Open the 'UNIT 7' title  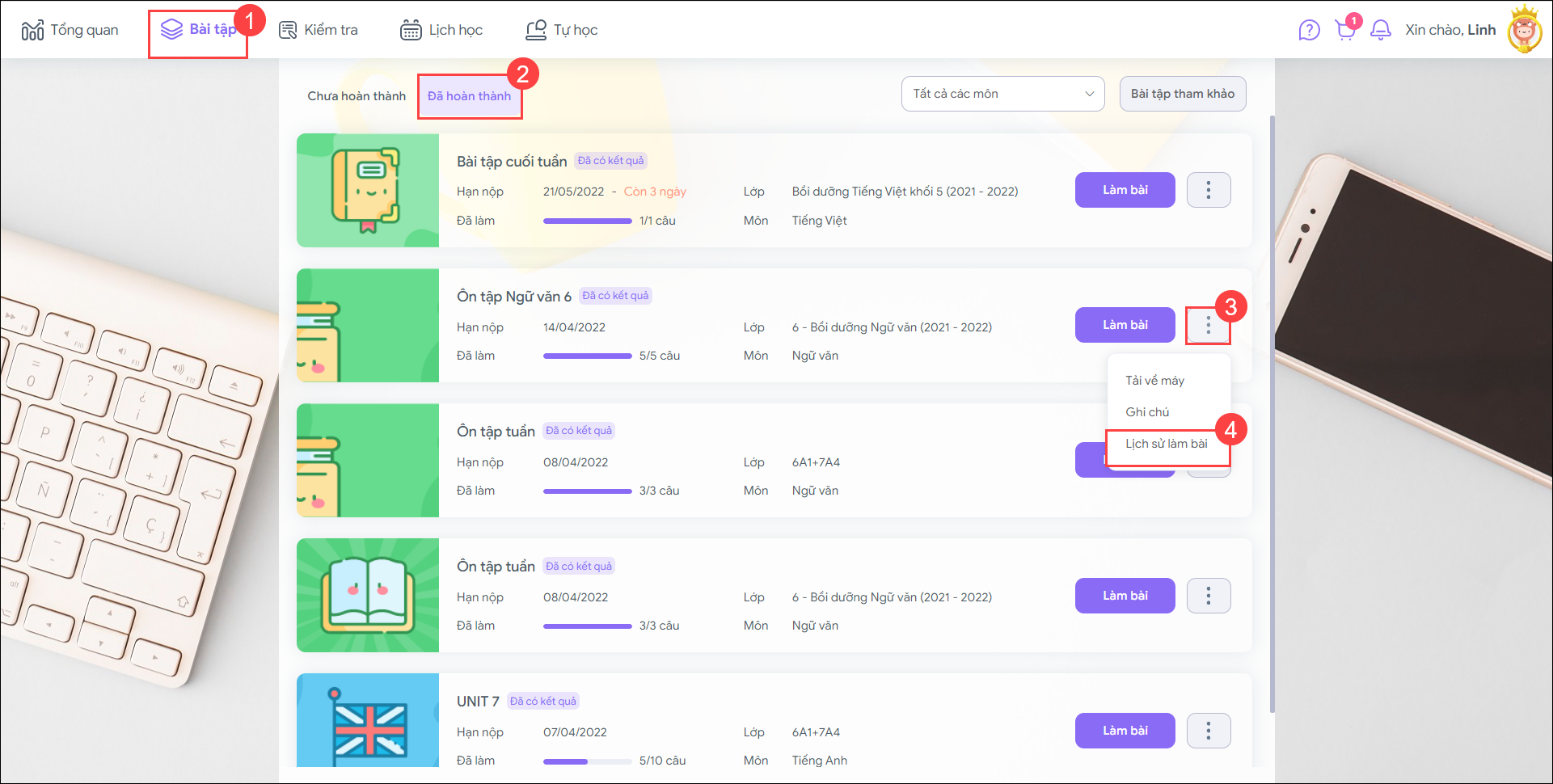(x=478, y=702)
